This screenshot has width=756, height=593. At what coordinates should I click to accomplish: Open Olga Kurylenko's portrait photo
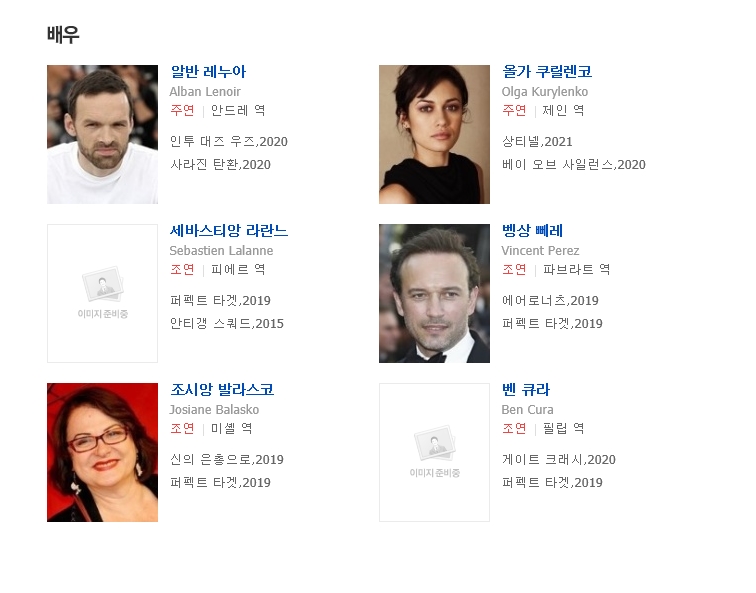434,135
